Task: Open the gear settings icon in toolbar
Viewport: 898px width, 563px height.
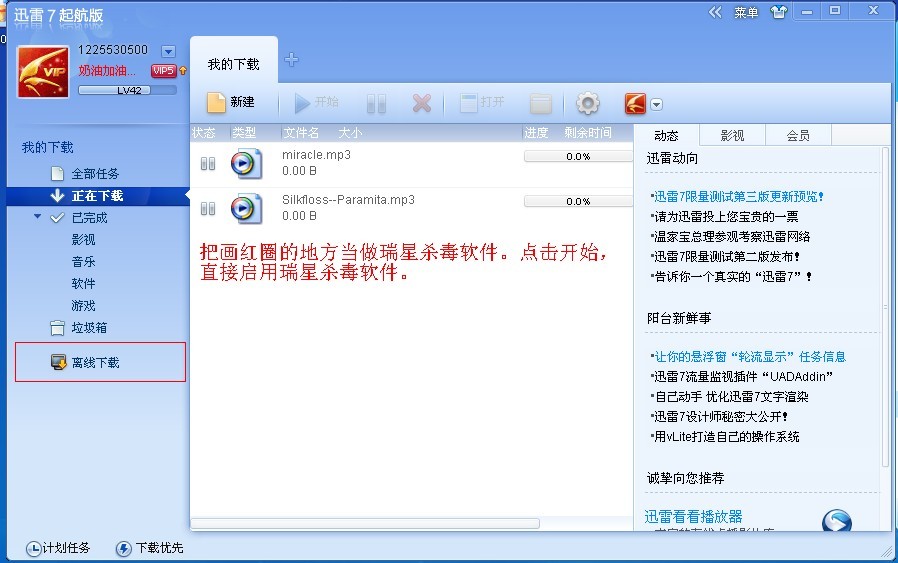Action: click(x=588, y=103)
